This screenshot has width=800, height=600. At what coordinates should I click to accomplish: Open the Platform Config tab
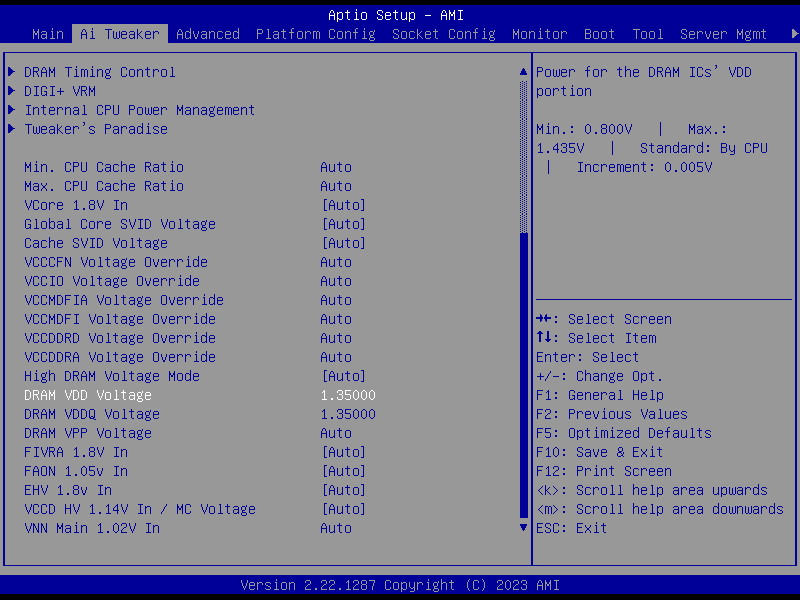point(316,34)
